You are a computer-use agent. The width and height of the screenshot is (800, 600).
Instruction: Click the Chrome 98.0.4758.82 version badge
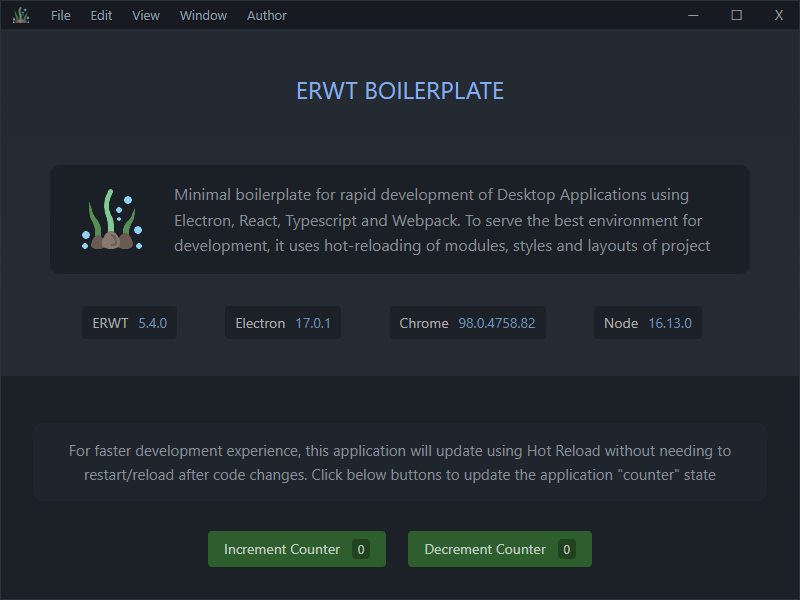(x=467, y=323)
